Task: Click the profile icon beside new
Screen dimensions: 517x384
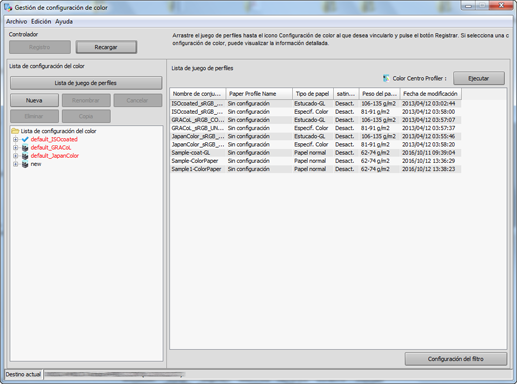Action: (25, 164)
